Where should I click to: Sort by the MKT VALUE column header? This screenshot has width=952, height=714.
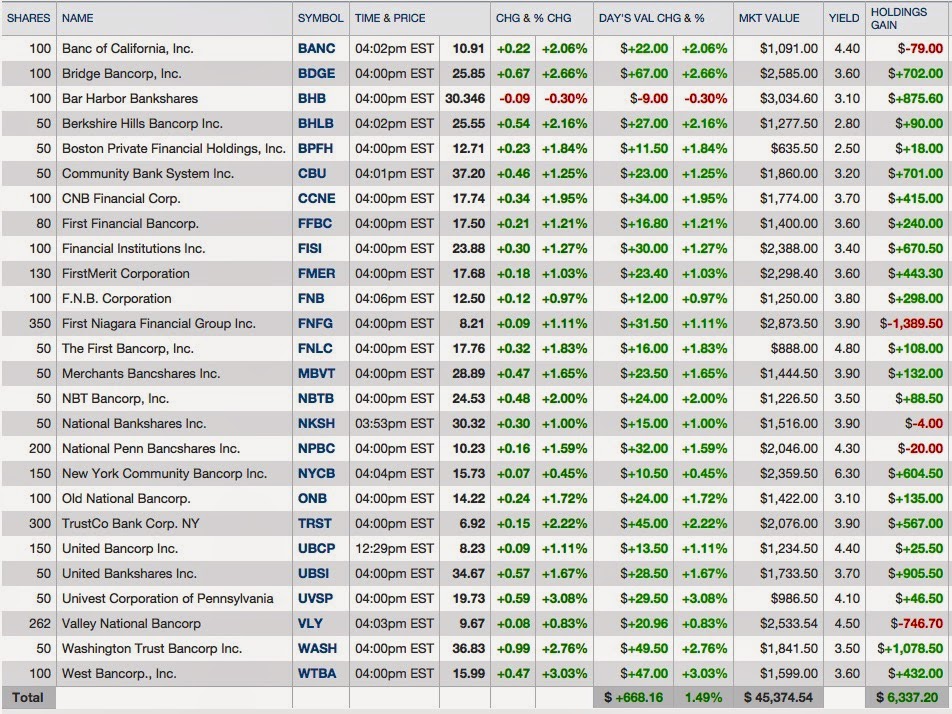pos(769,18)
